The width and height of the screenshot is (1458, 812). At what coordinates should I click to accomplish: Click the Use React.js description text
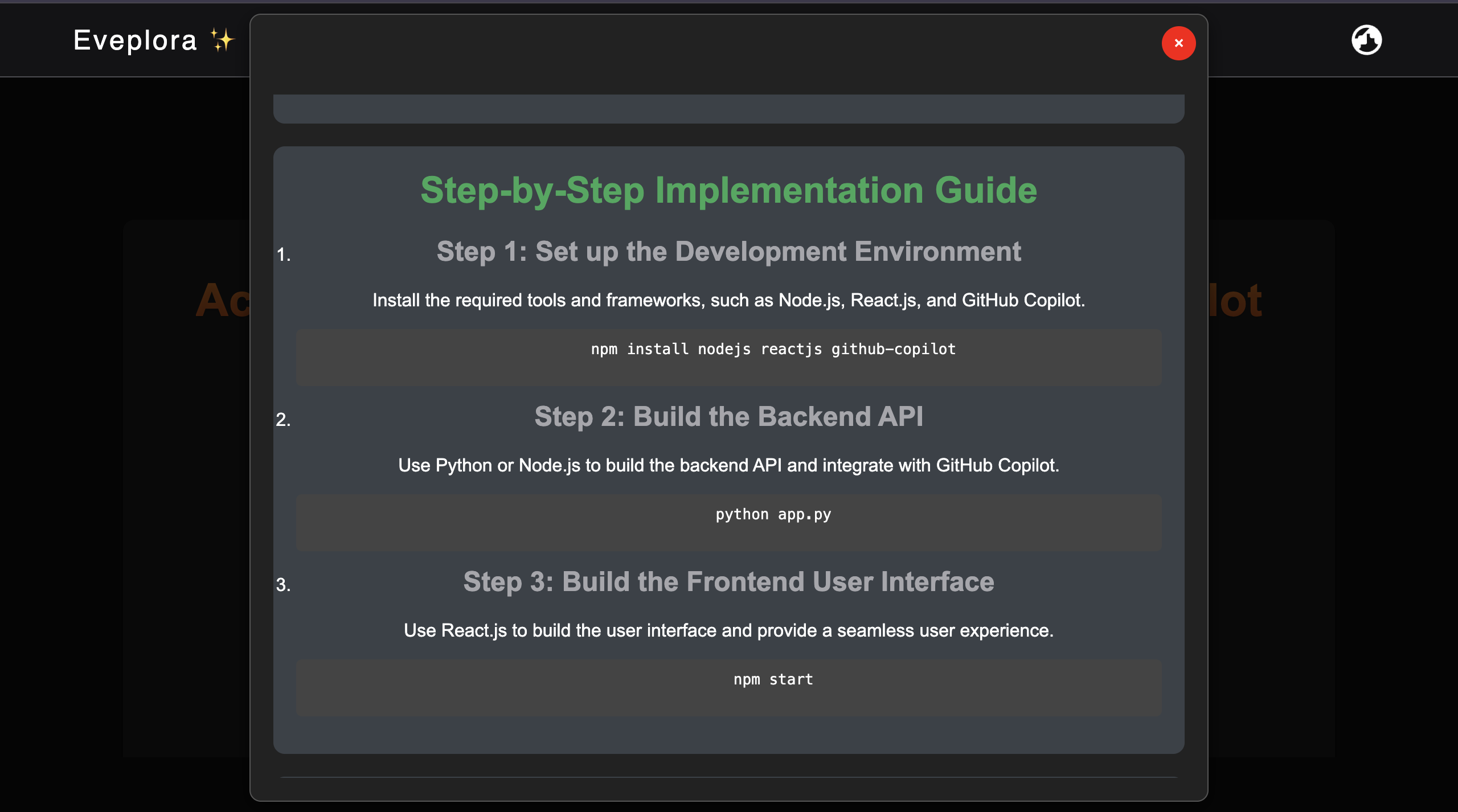(x=728, y=630)
